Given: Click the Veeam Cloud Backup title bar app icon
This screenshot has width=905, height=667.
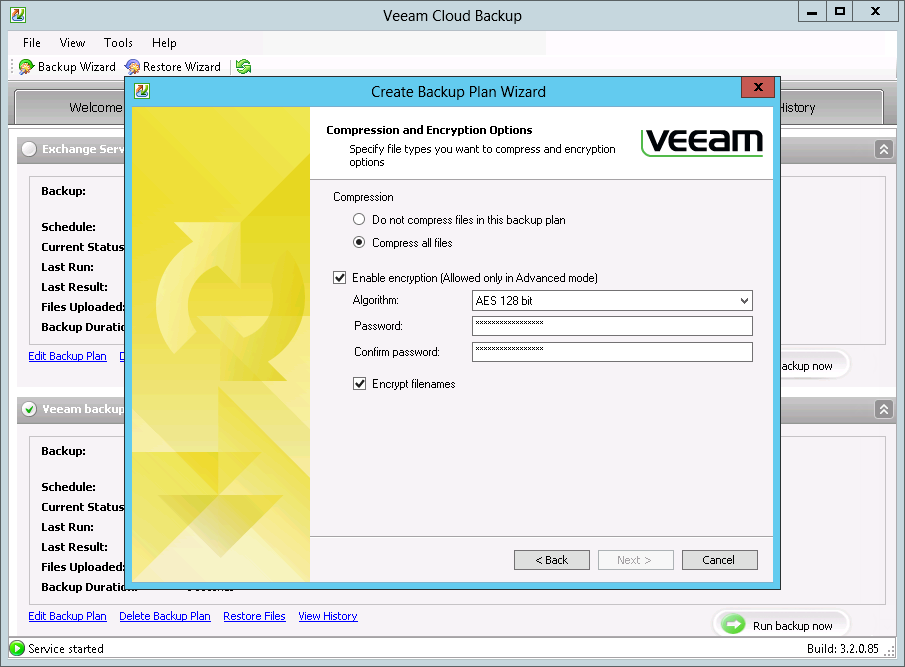Looking at the screenshot, I should (18, 15).
